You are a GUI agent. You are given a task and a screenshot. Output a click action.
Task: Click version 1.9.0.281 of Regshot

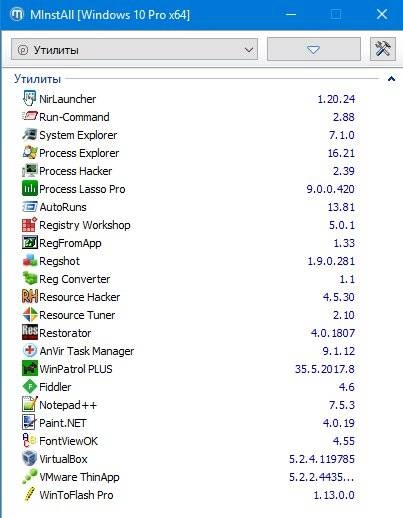(x=331, y=261)
